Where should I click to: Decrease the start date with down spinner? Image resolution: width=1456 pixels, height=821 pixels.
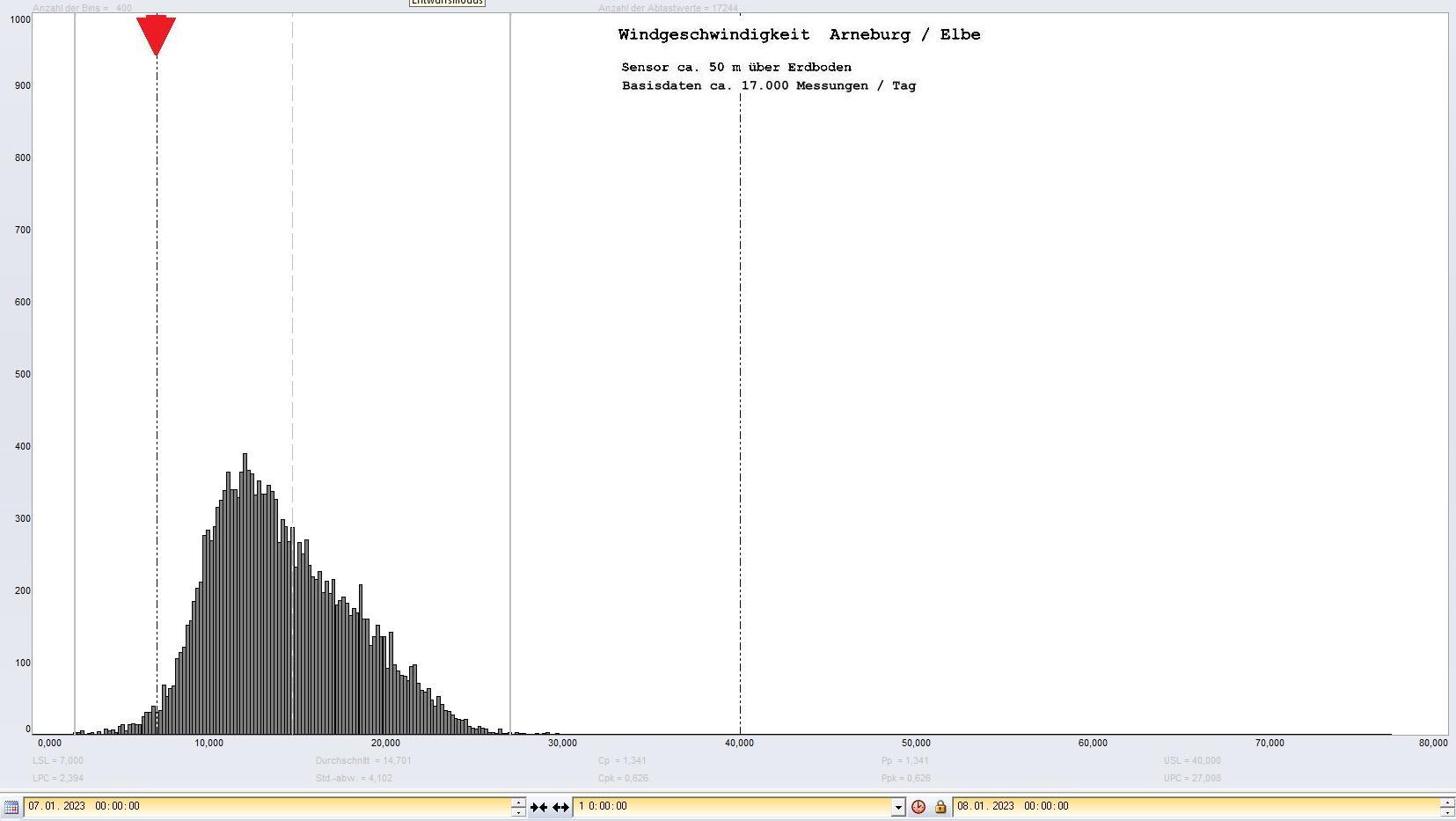pos(518,811)
